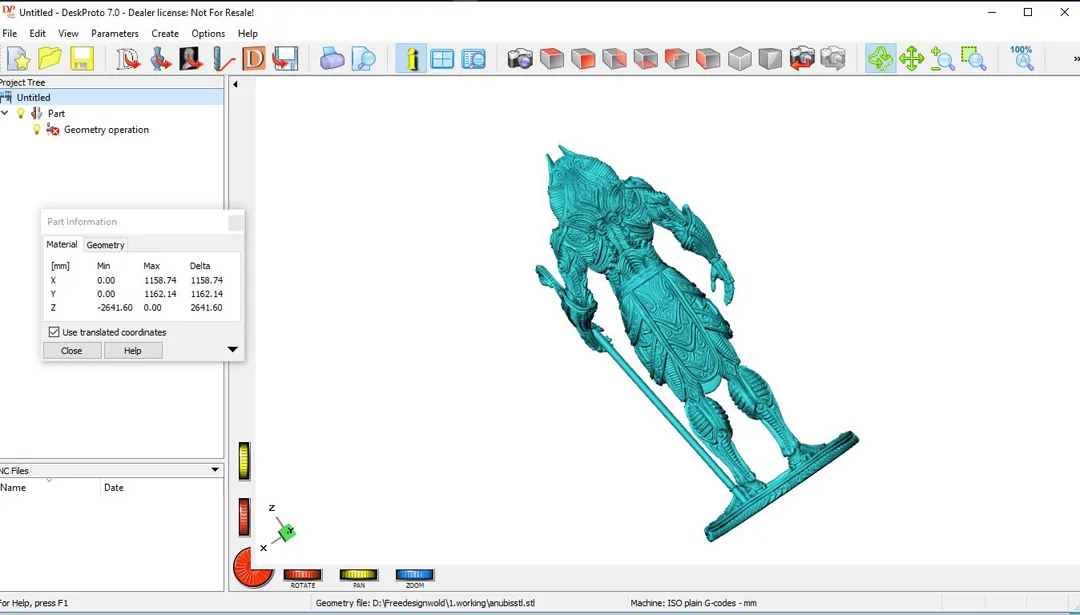This screenshot has height=615, width=1080.
Task: Open the View menu
Action: [x=68, y=33]
